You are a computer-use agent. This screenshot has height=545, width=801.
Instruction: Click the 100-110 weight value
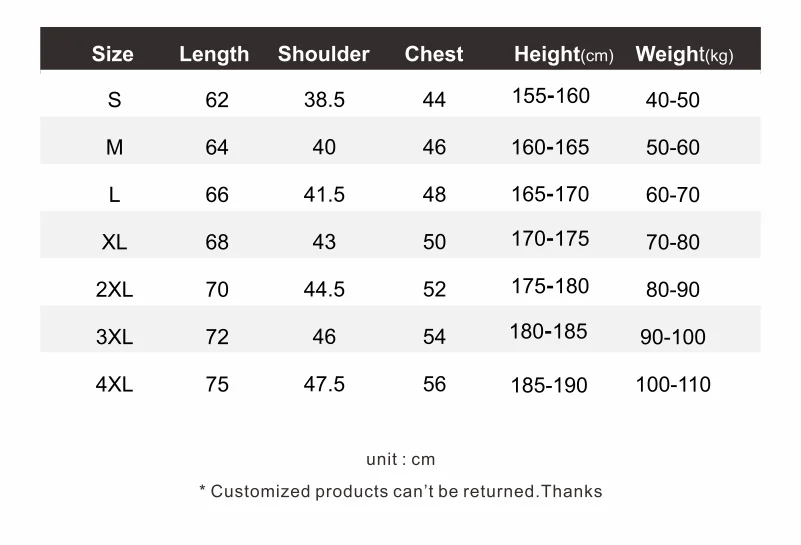coord(673,384)
